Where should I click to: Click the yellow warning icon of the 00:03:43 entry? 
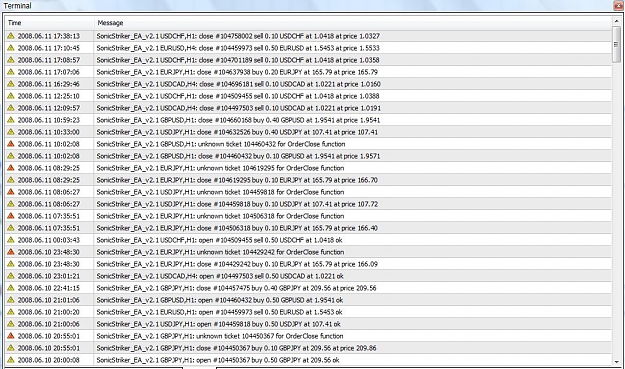[11, 239]
